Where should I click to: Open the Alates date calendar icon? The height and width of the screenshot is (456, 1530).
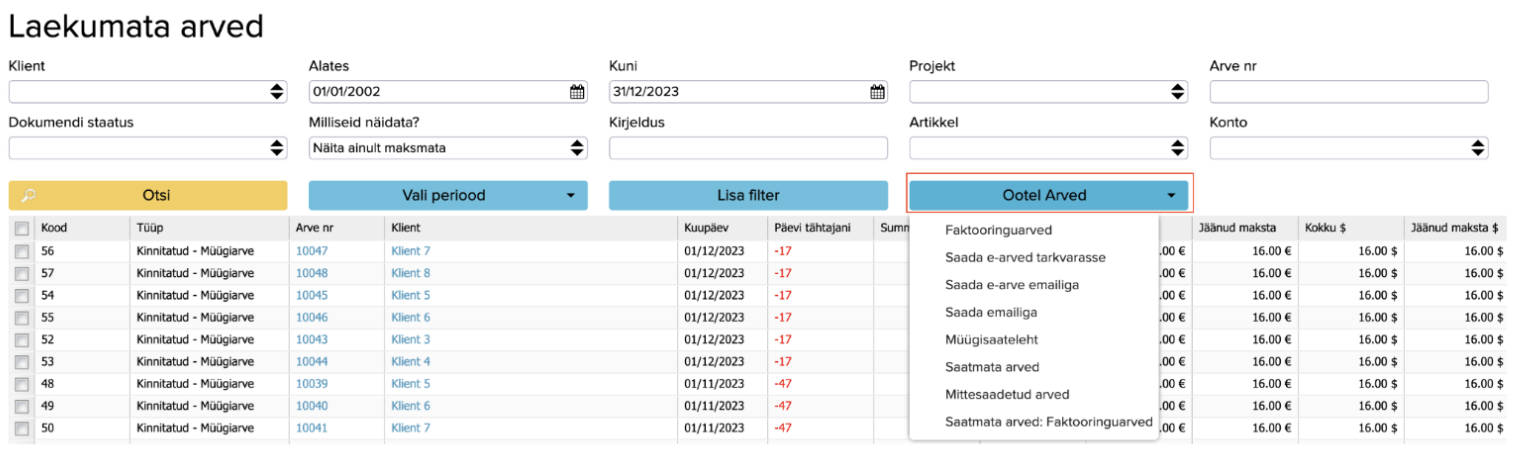click(577, 92)
